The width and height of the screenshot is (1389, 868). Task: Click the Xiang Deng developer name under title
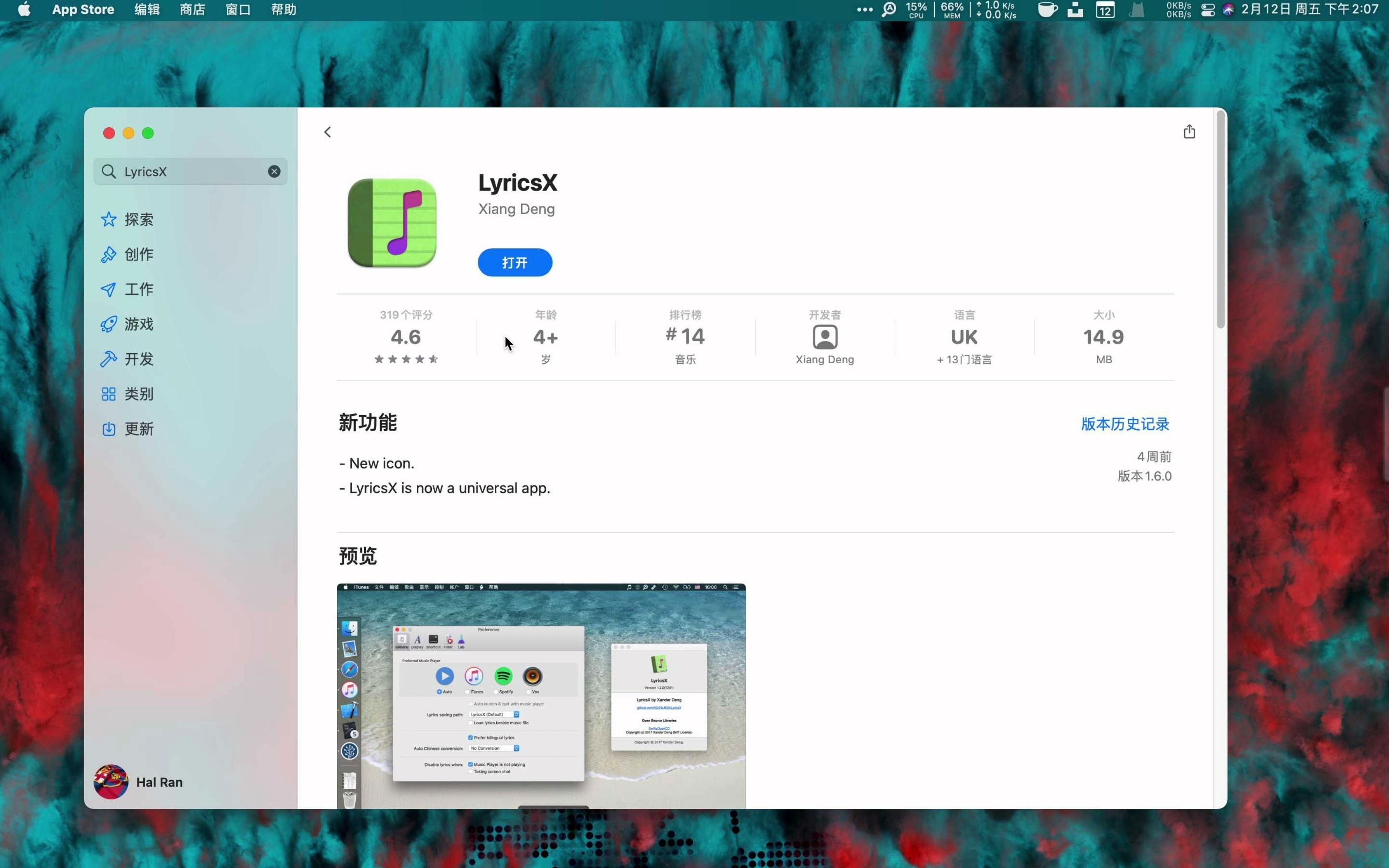(516, 209)
